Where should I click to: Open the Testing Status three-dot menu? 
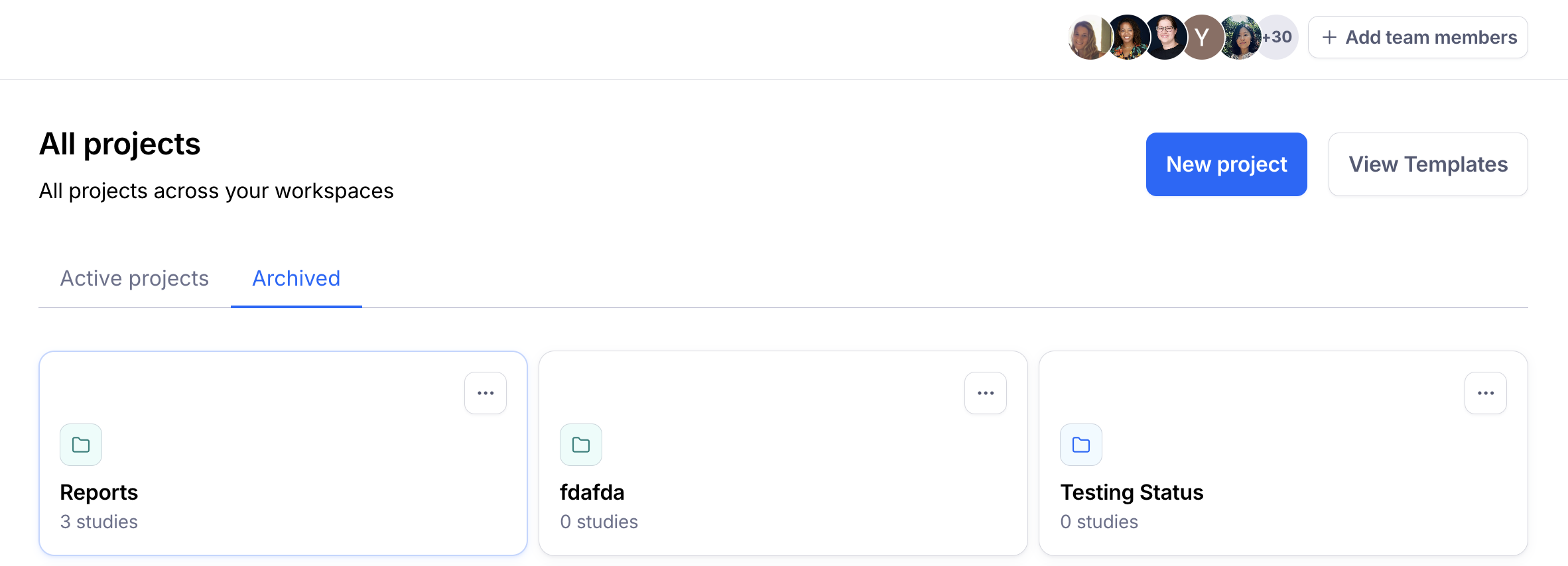[1486, 393]
